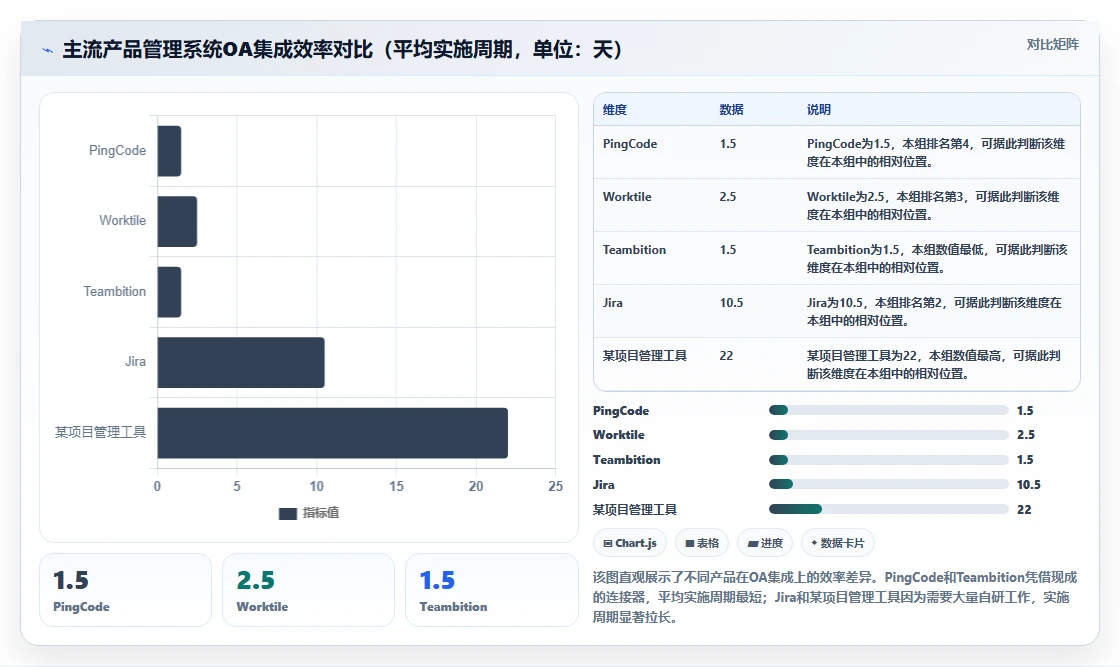Click the 22 value in table

pos(726,356)
